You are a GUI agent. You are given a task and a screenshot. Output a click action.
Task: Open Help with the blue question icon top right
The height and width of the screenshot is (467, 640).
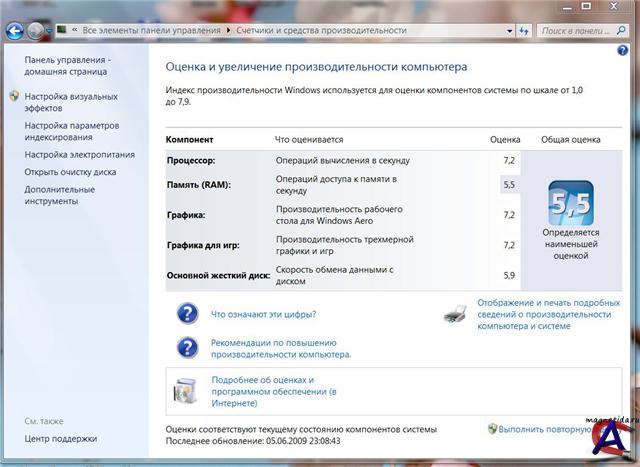tap(622, 50)
